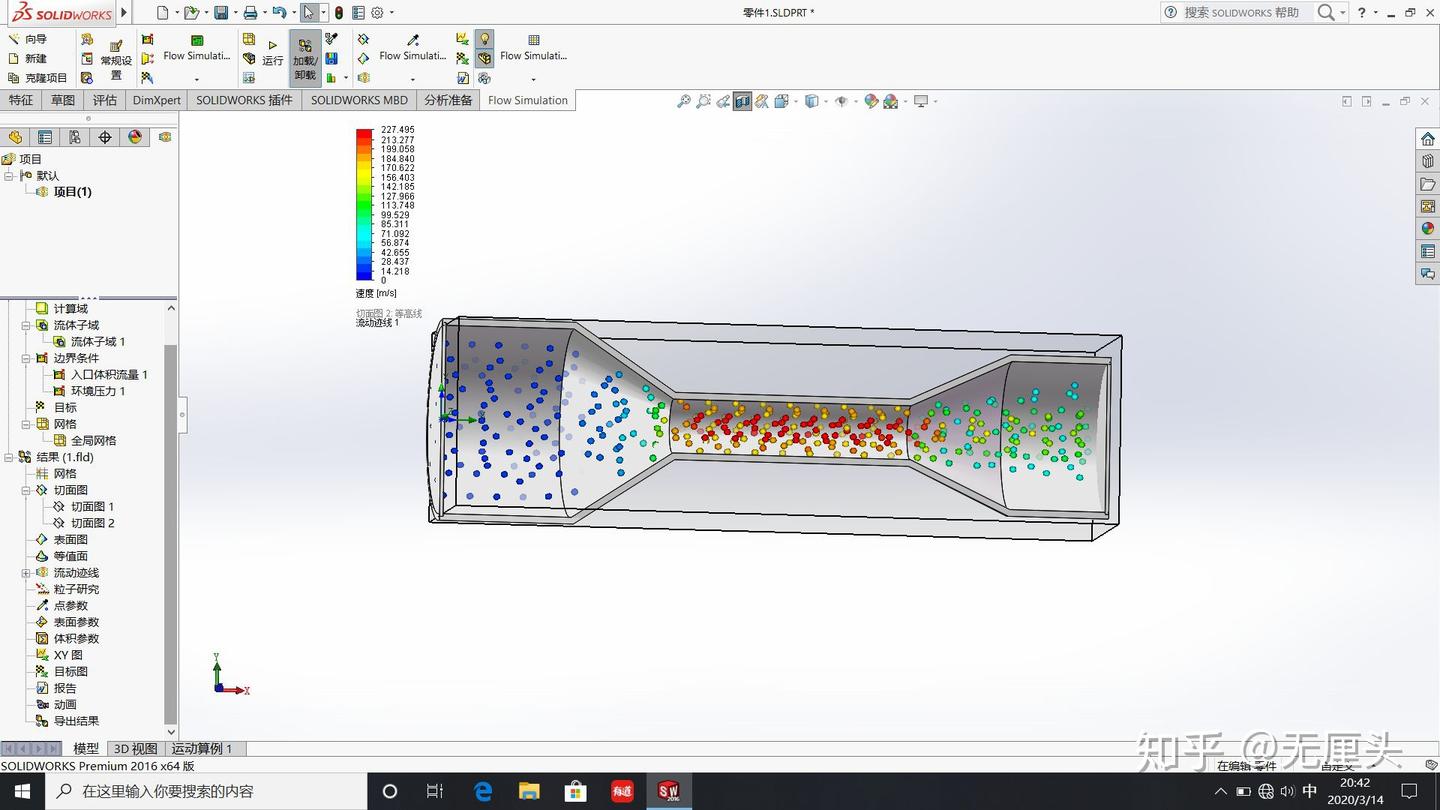Click 入口体积流量 1 boundary condition
Screen dimensions: 1440x810
point(107,374)
